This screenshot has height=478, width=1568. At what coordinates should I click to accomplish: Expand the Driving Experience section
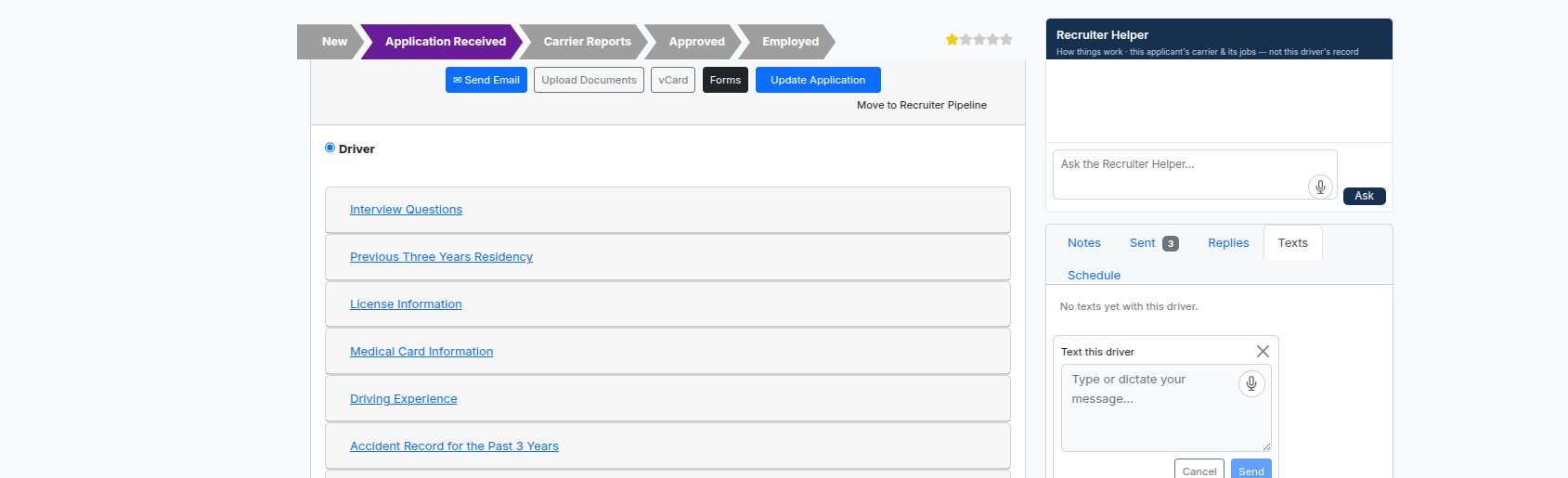coord(403,399)
